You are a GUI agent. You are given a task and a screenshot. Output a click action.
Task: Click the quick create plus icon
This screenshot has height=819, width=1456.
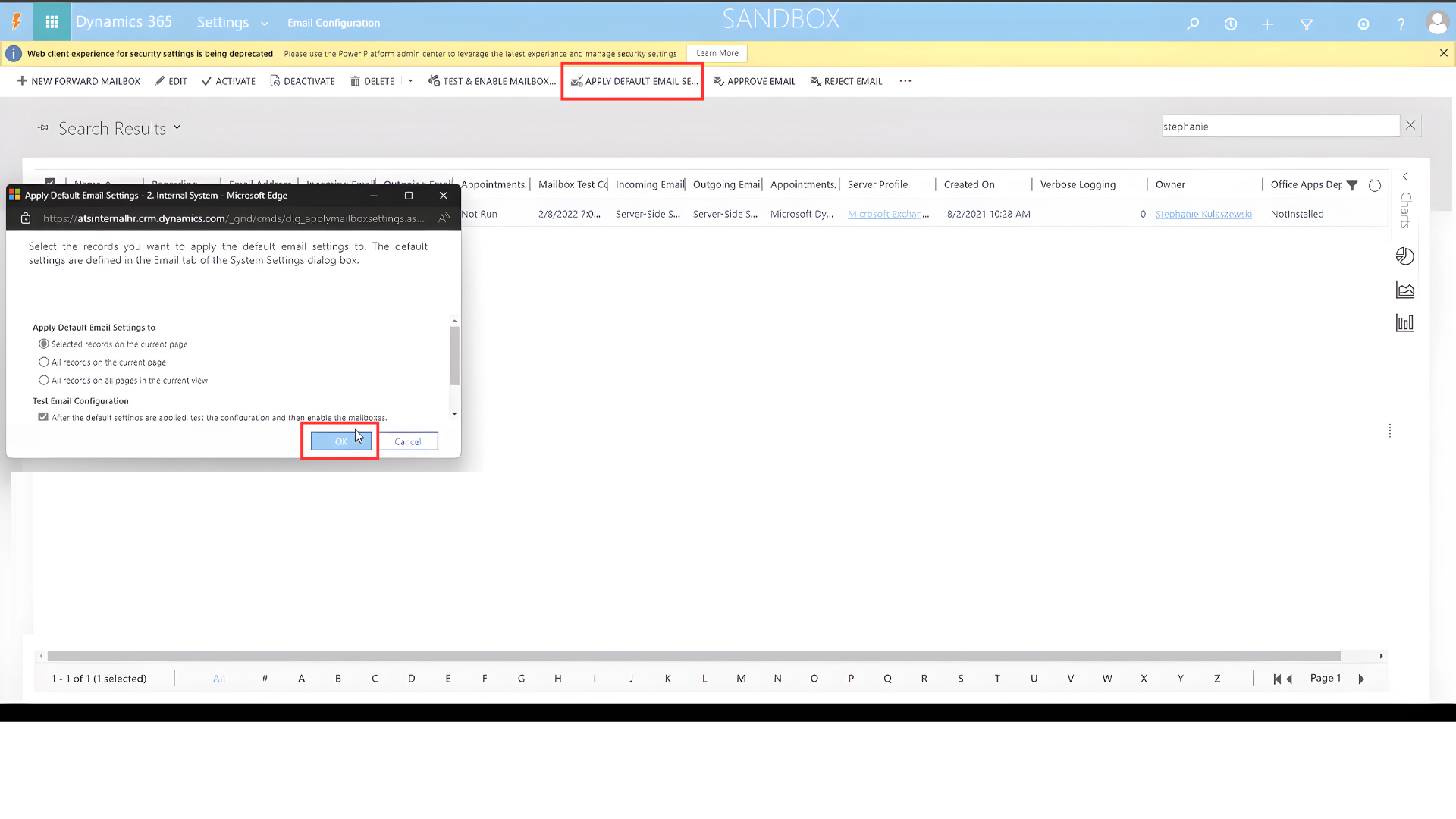(1267, 24)
